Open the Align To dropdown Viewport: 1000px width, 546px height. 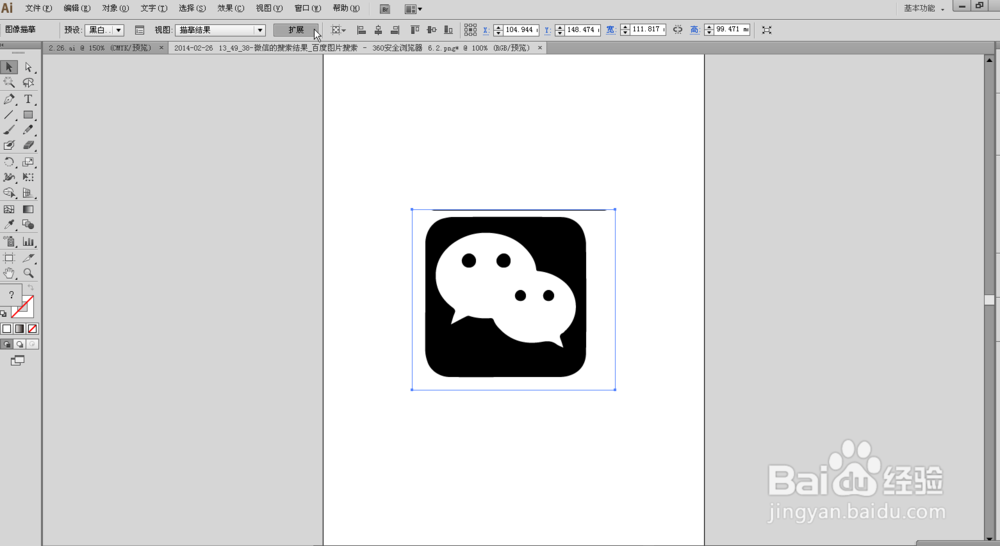click(339, 30)
